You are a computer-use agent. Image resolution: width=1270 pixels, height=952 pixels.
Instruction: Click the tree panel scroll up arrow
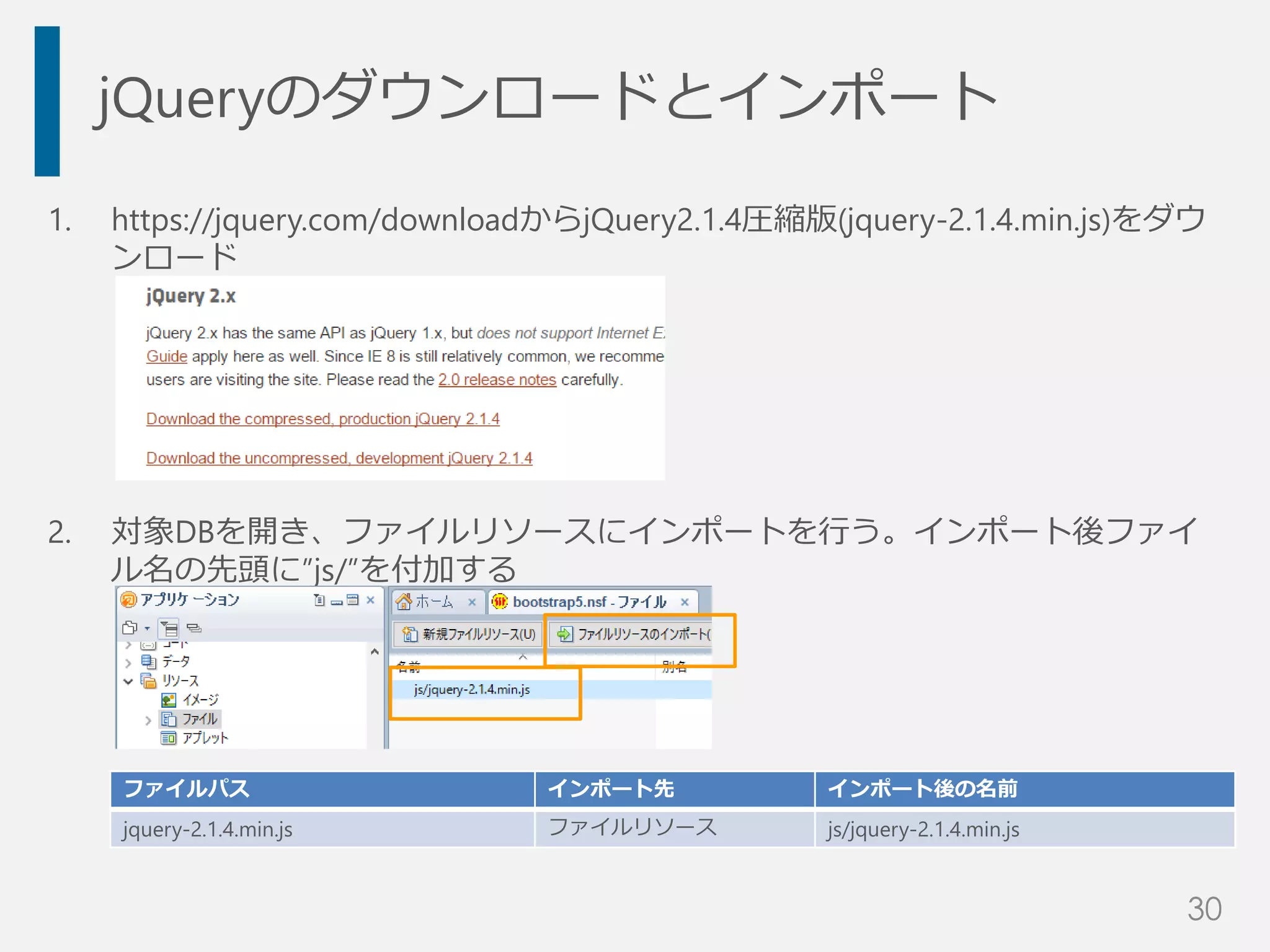pyautogui.click(x=375, y=651)
